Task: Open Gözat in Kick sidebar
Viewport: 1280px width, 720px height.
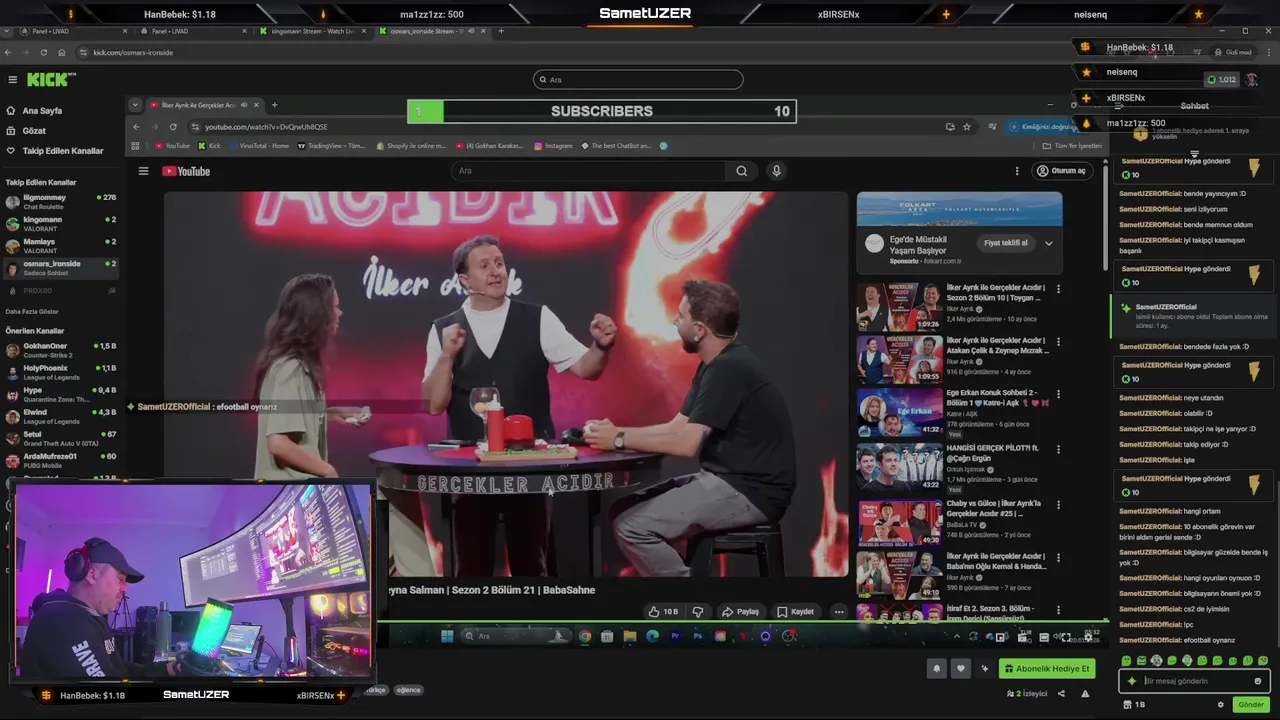Action: tap(26, 131)
